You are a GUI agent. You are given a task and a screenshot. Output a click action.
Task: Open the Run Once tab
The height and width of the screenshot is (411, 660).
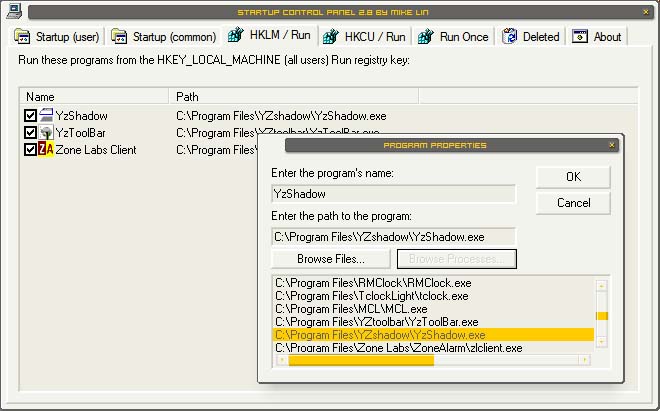(453, 37)
